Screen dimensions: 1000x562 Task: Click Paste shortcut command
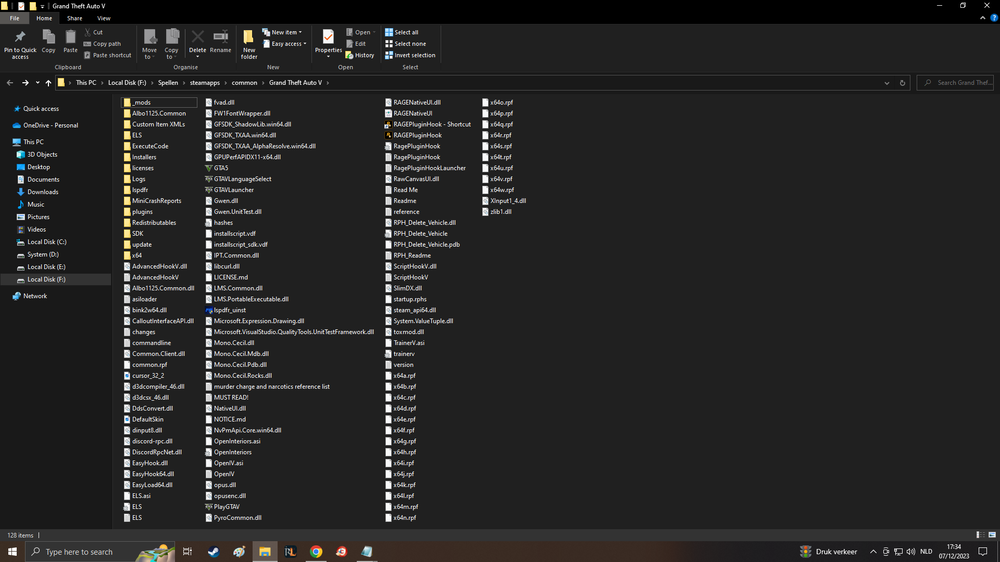(x=107, y=55)
